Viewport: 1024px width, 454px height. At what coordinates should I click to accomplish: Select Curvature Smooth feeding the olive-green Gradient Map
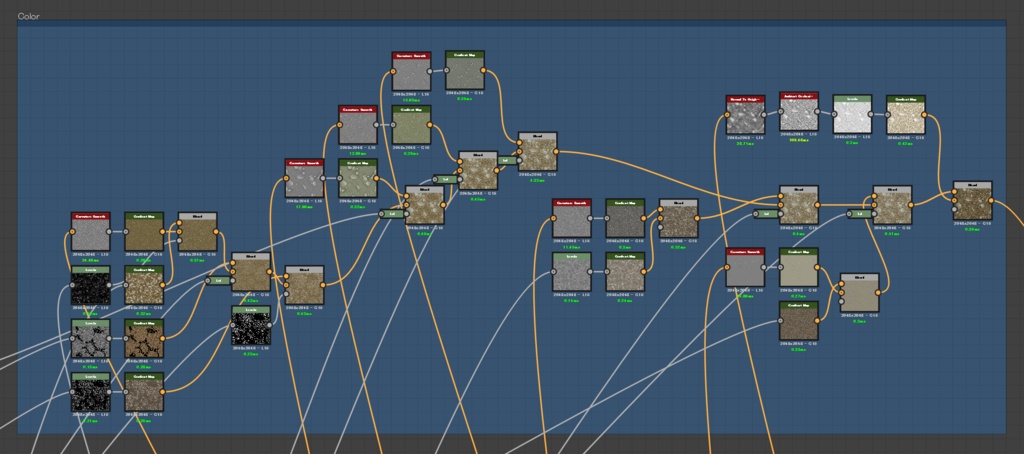pyautogui.click(x=358, y=125)
